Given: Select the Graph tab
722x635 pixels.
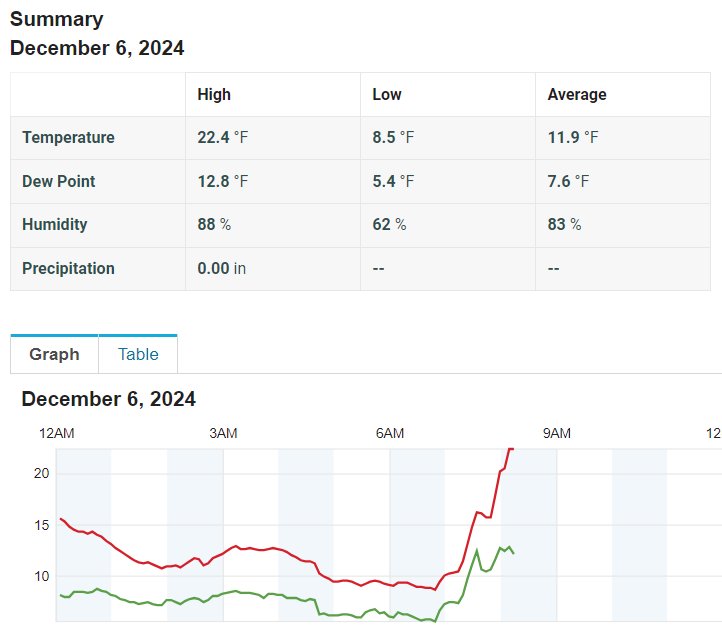Looking at the screenshot, I should tap(54, 354).
